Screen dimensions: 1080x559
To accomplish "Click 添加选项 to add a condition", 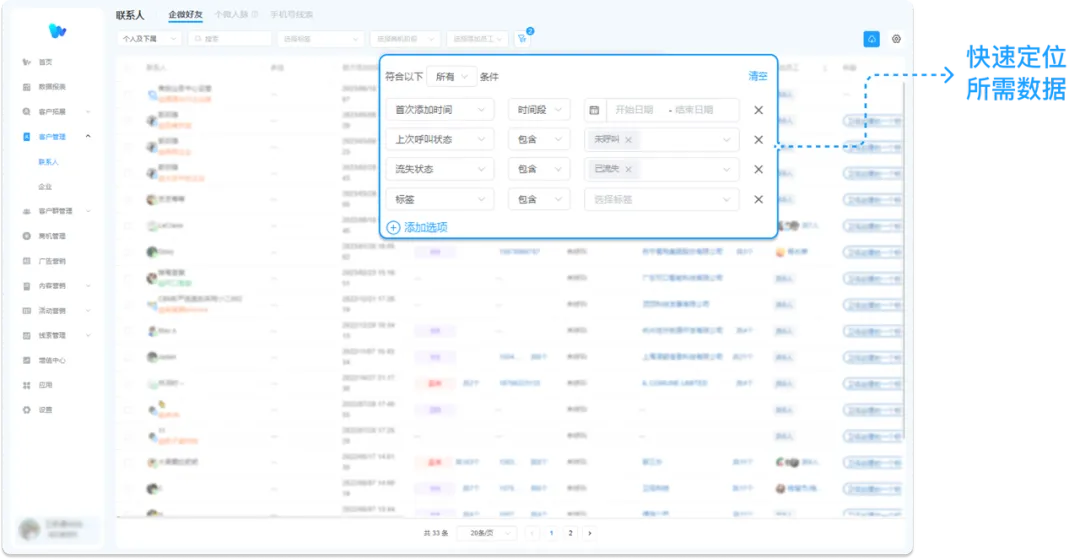I will point(417,227).
